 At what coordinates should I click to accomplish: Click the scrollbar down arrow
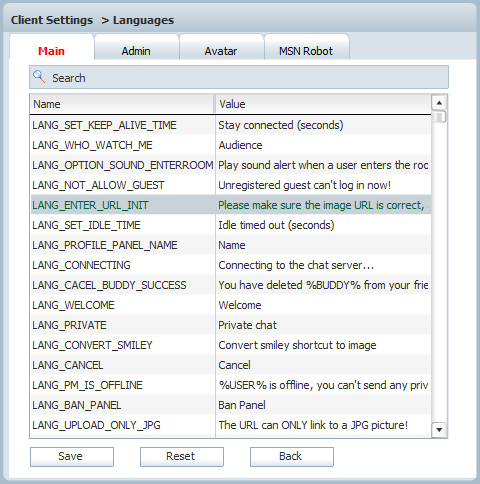click(x=439, y=430)
